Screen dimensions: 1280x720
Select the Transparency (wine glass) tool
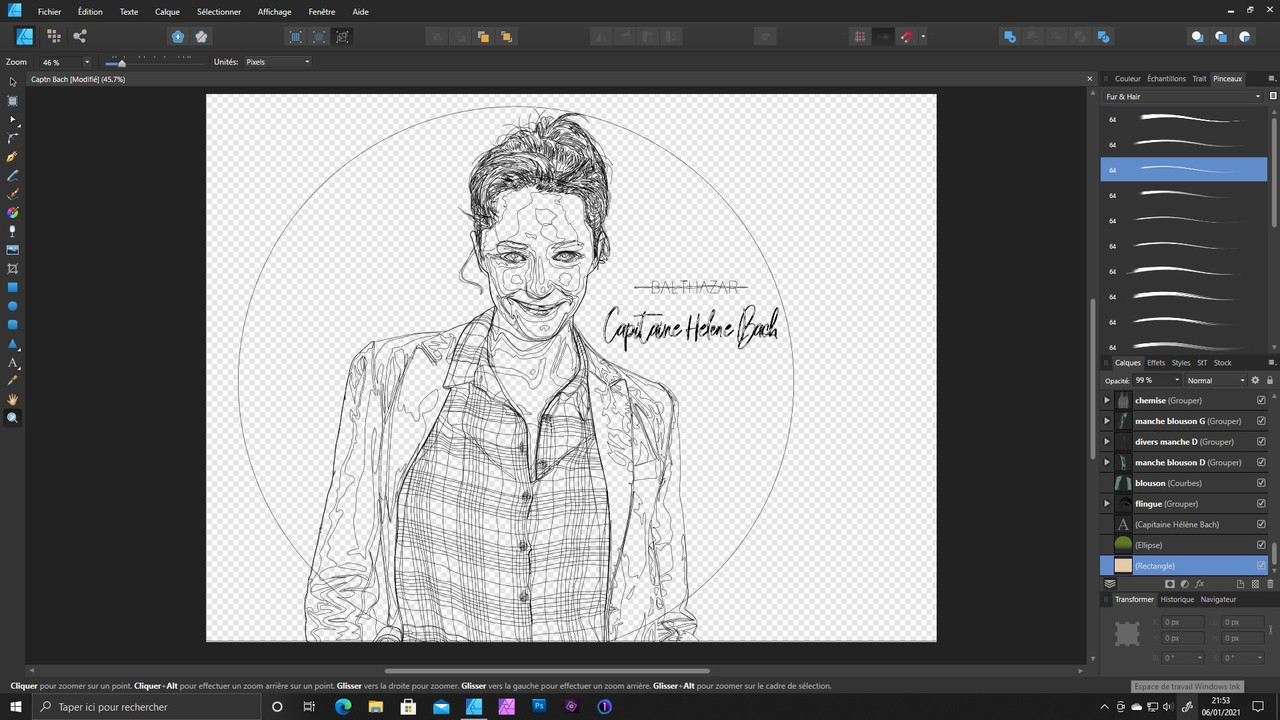[x=13, y=231]
